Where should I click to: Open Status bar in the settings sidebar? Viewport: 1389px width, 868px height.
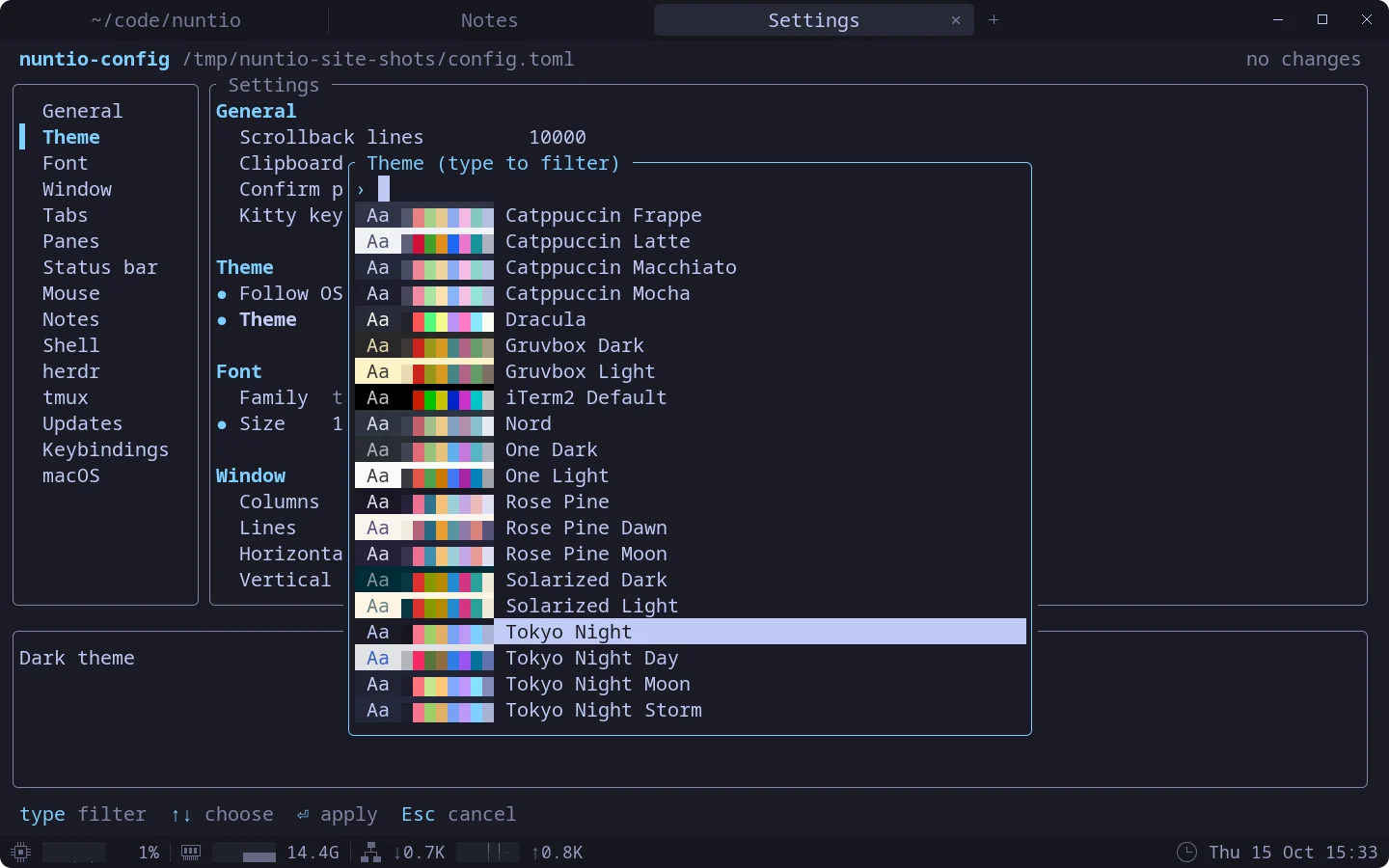click(x=99, y=267)
